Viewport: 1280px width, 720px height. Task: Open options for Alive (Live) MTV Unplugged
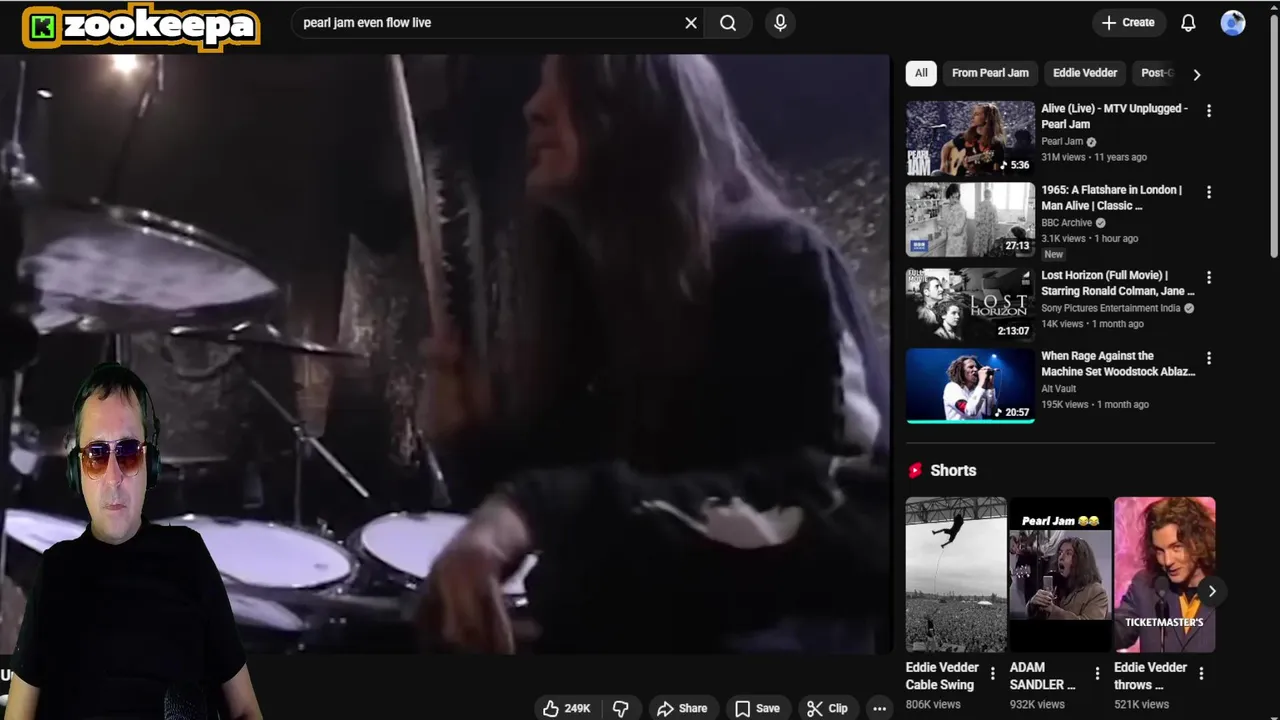[1209, 111]
